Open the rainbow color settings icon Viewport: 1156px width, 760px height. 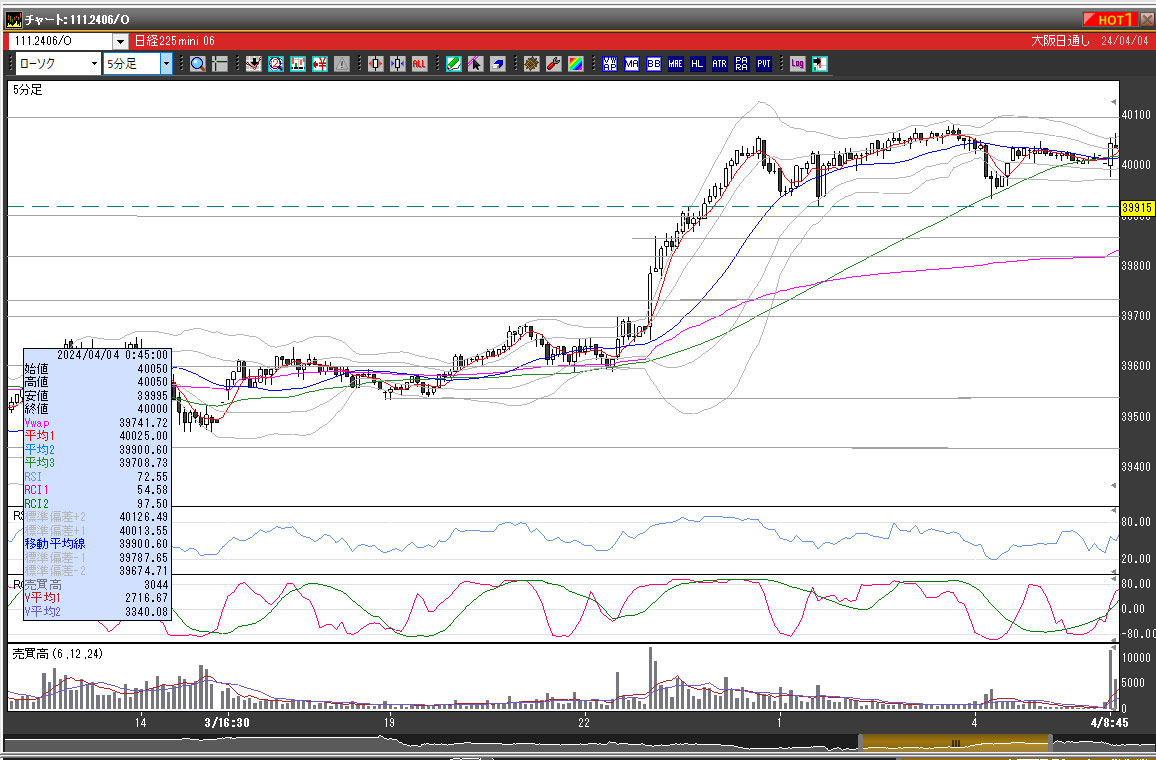pos(576,64)
